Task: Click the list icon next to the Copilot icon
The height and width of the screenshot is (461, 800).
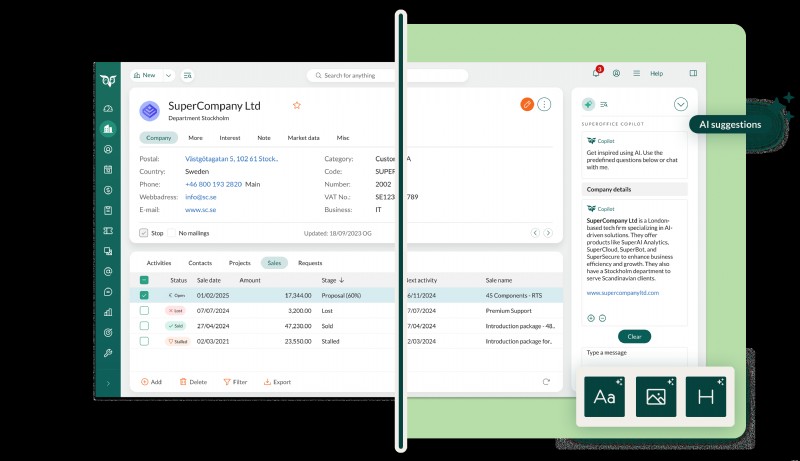Action: point(604,105)
